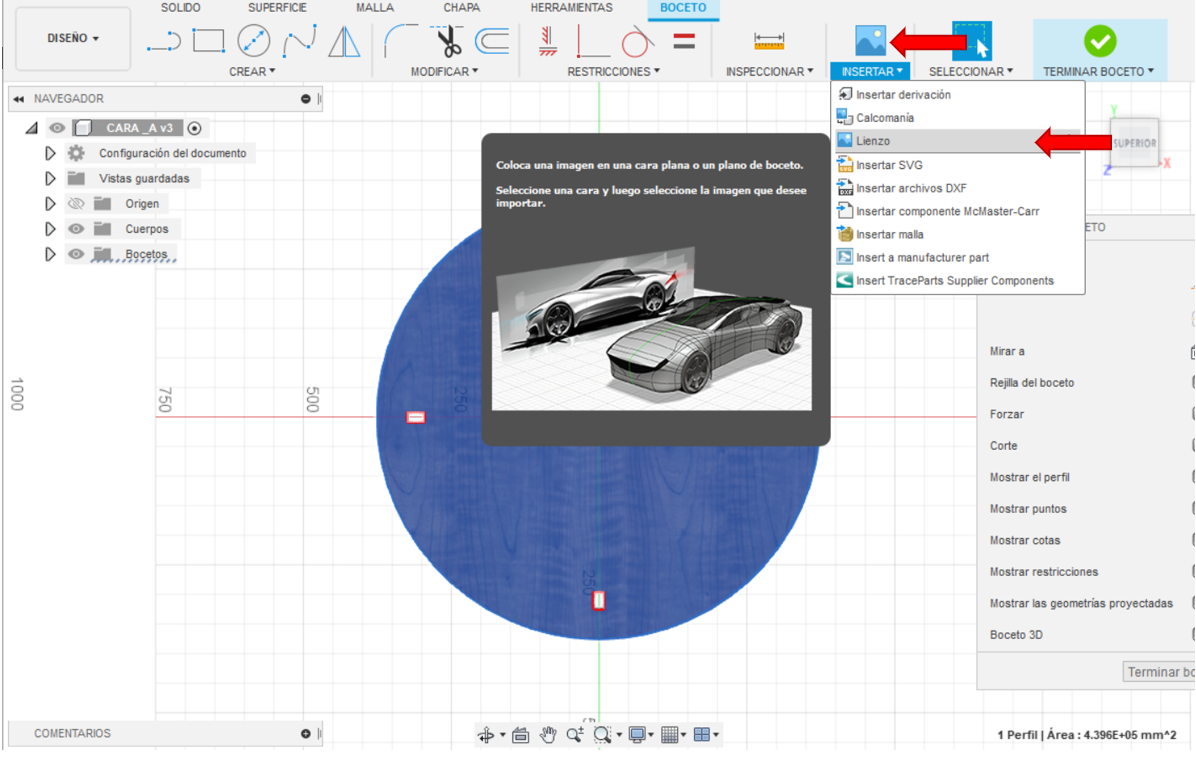Choose the Offset tool icon
The image size is (1196, 757).
(x=492, y=41)
